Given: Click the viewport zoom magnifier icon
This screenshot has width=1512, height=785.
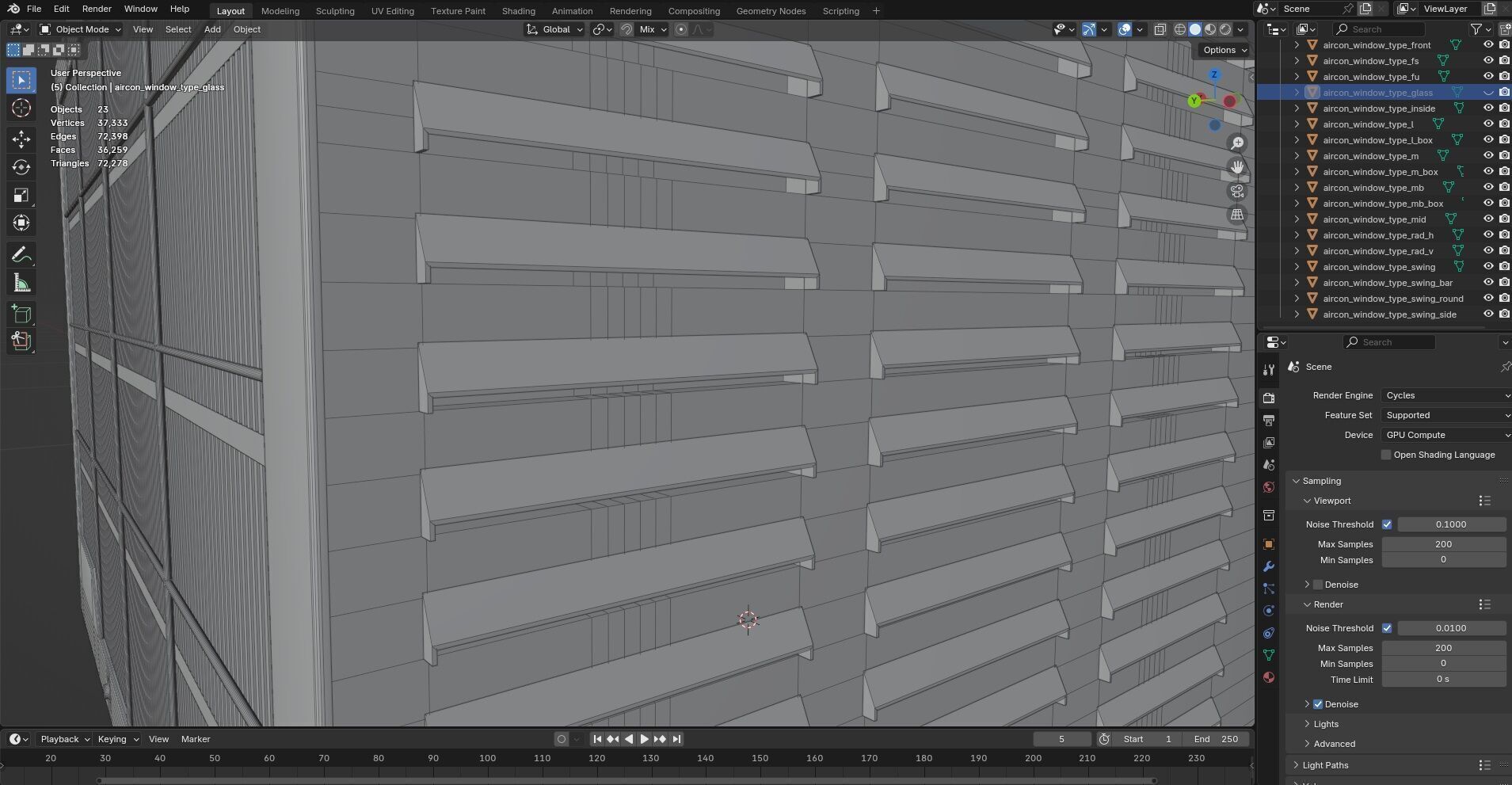Looking at the screenshot, I should click(x=1236, y=143).
